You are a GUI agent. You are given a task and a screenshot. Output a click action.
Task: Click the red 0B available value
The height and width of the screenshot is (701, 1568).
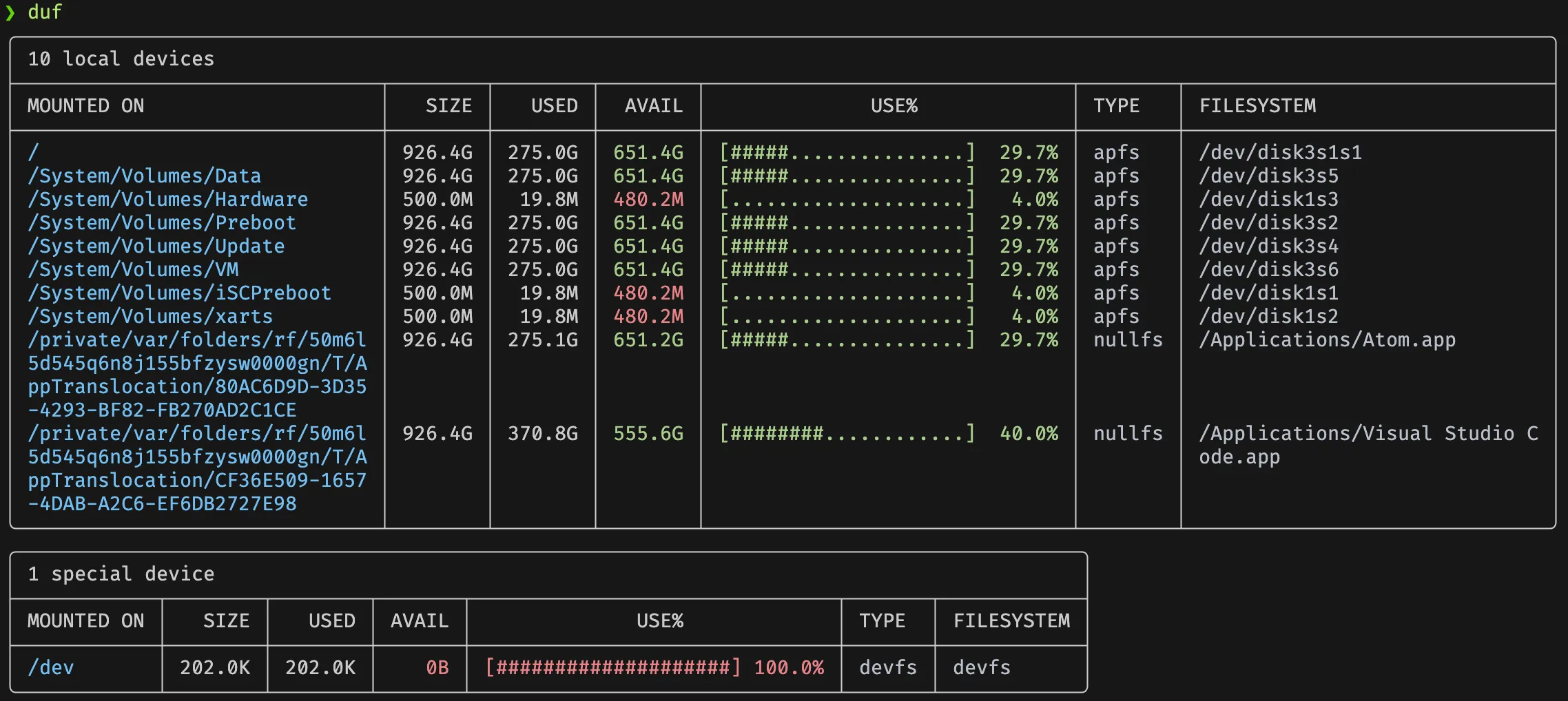(437, 668)
